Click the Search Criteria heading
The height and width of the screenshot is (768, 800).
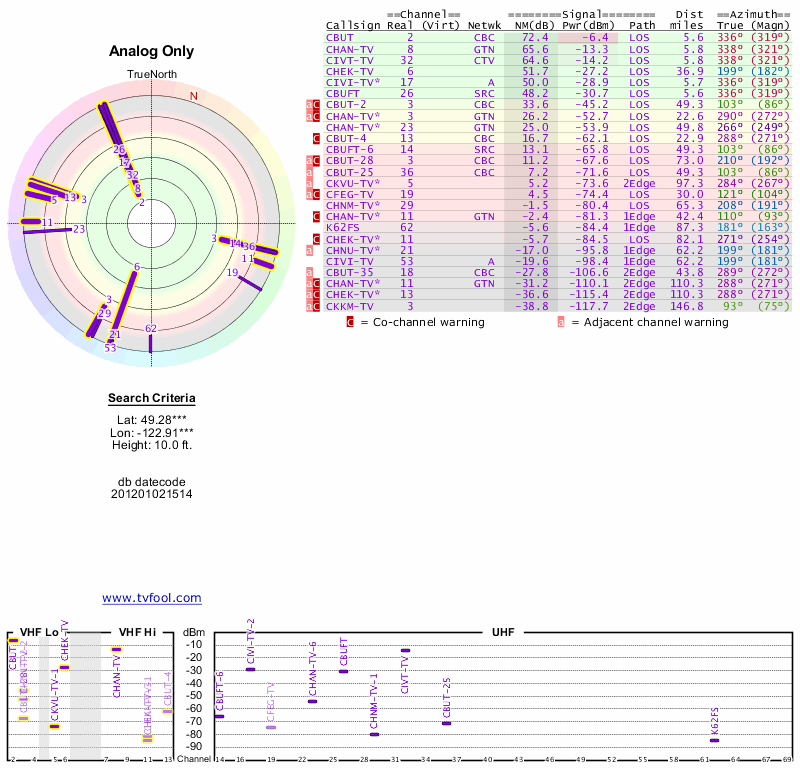(152, 398)
